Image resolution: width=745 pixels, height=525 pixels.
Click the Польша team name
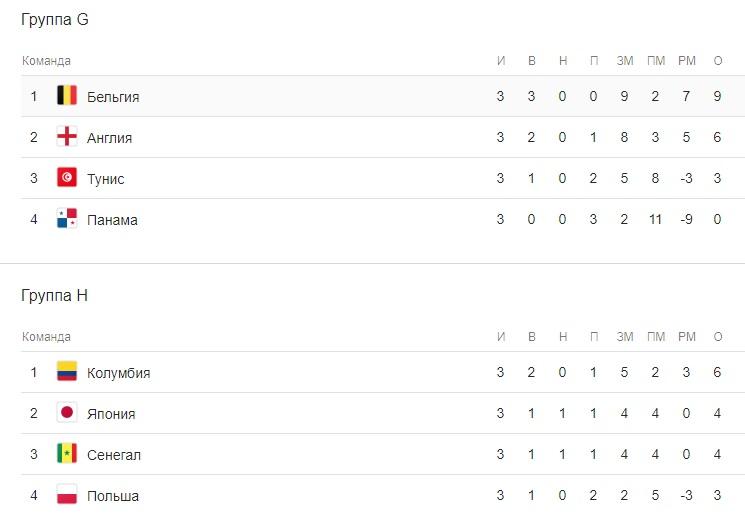113,496
